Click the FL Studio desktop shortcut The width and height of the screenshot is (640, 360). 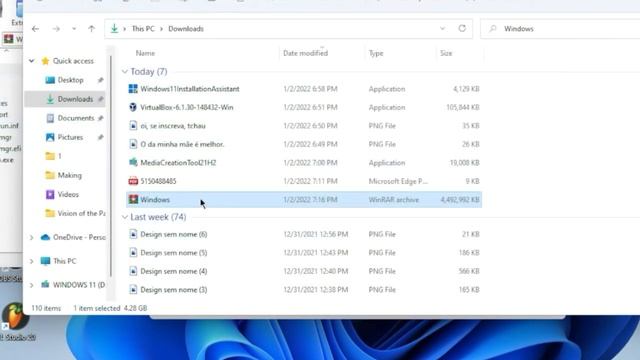point(16,322)
